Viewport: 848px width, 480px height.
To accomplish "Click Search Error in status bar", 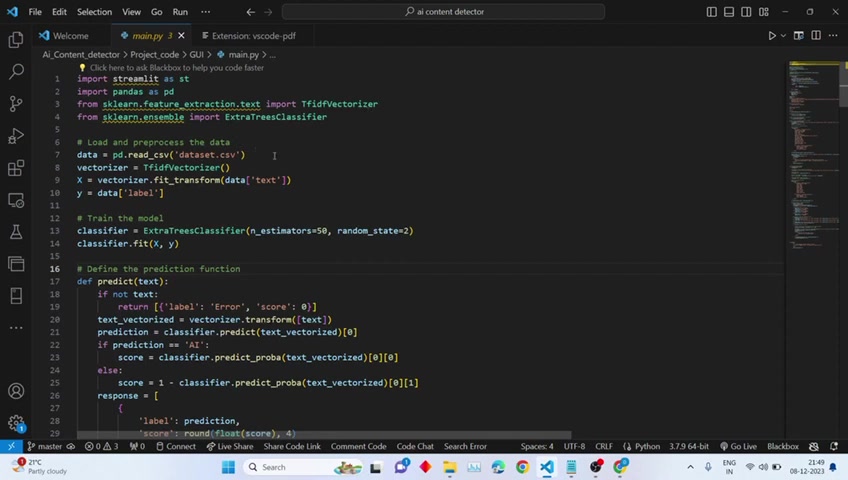I will pos(465,446).
